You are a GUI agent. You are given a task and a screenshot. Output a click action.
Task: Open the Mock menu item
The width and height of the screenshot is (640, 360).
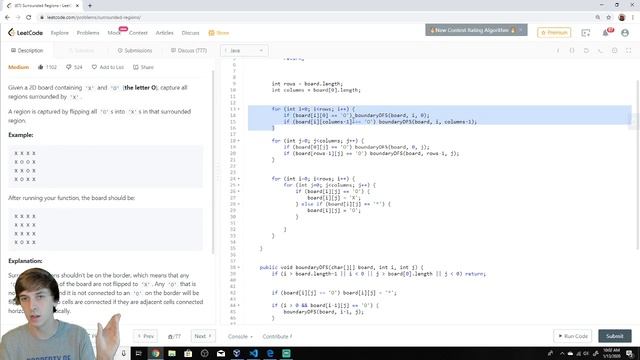coord(114,33)
